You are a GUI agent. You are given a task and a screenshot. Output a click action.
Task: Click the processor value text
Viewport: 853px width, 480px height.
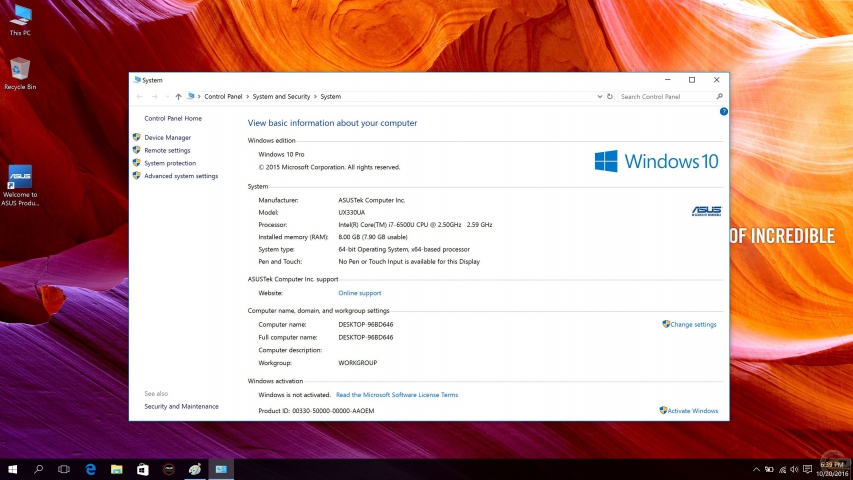415,225
